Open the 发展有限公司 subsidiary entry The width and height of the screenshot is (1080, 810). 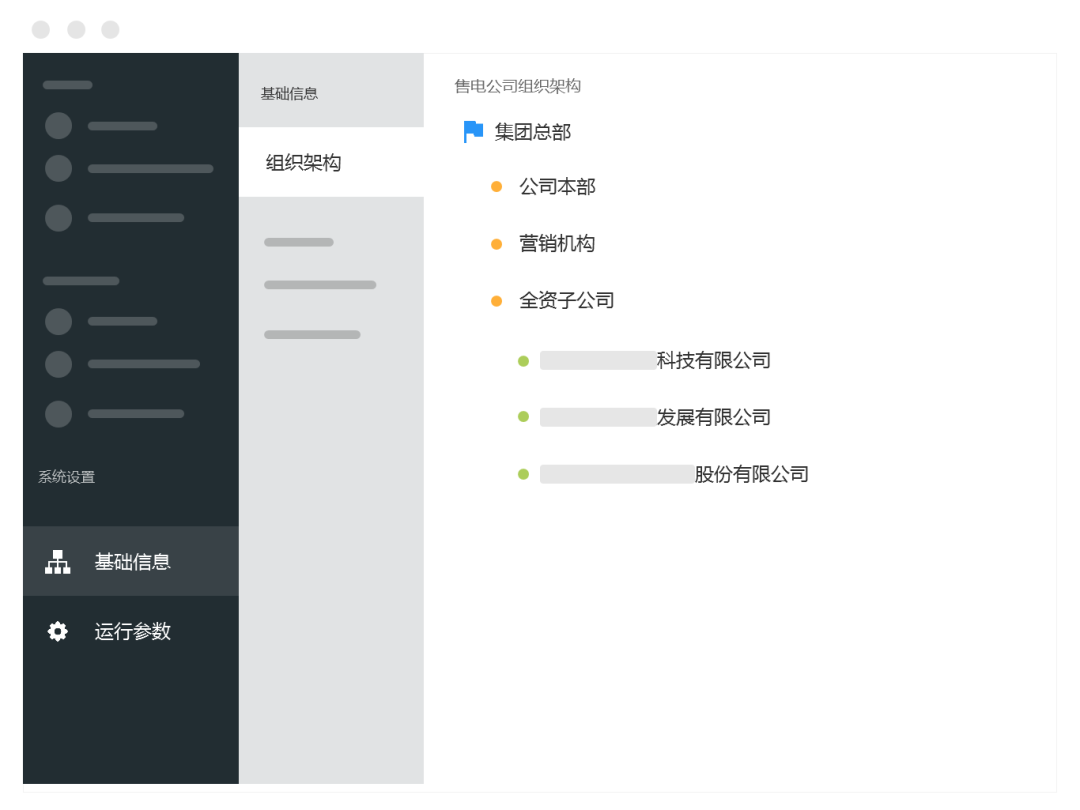pos(712,418)
